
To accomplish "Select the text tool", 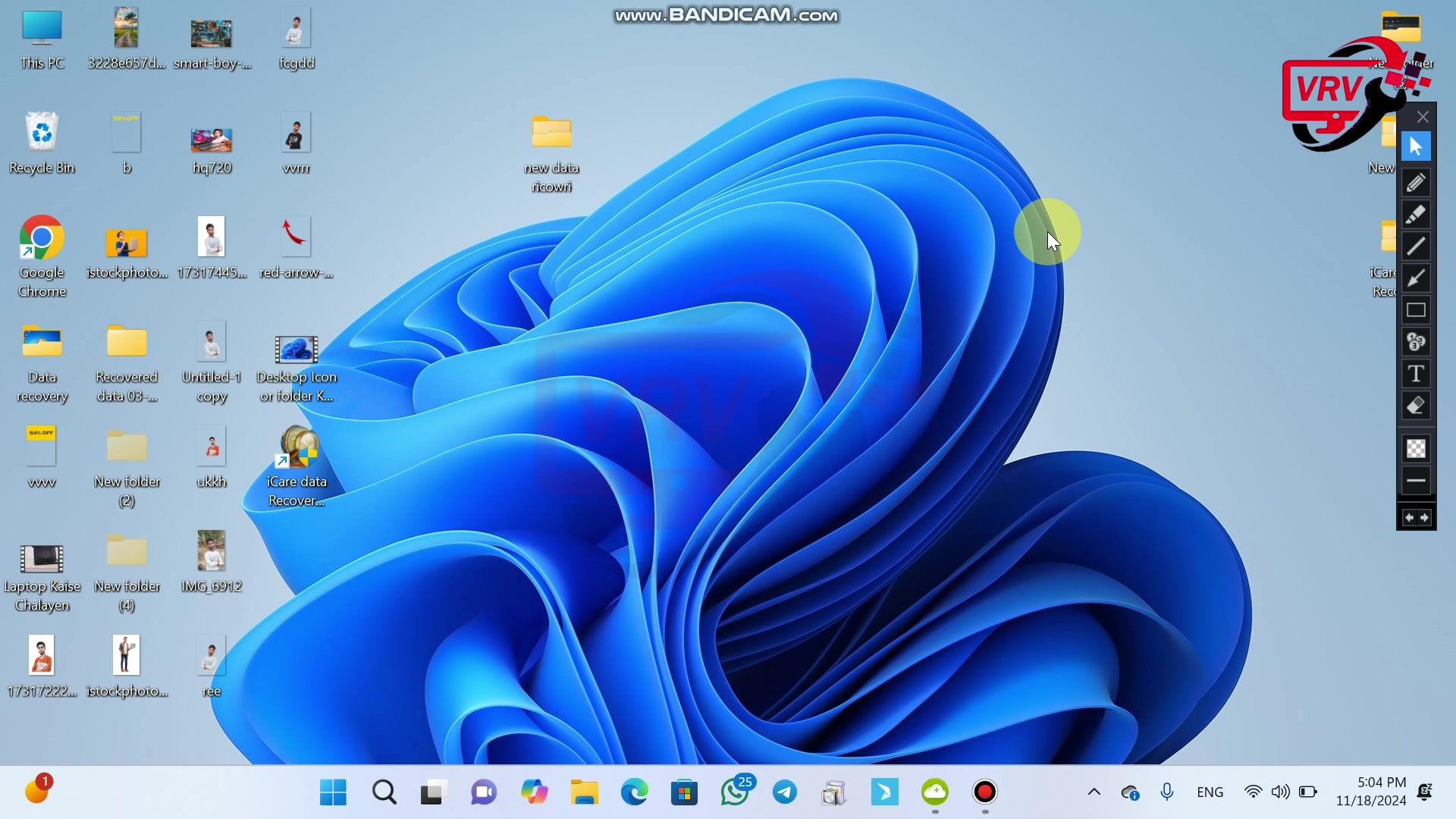I will (x=1416, y=375).
